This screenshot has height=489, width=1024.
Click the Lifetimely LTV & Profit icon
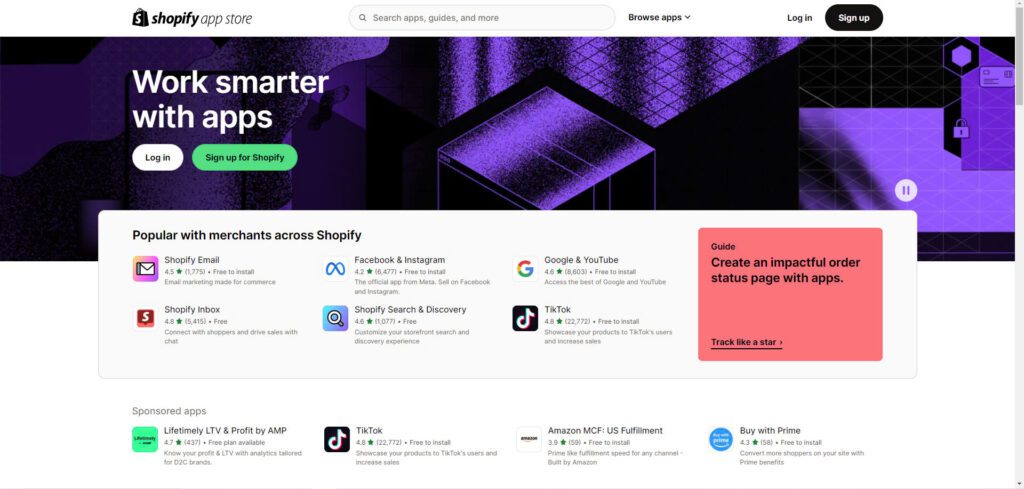point(145,439)
